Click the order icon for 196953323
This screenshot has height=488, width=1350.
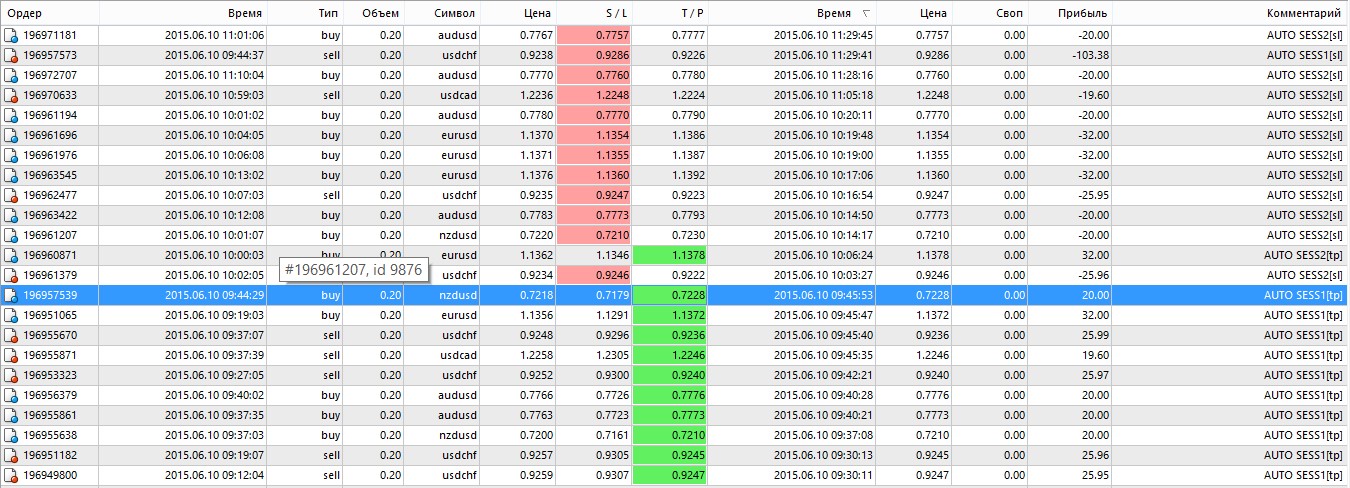click(x=11, y=375)
